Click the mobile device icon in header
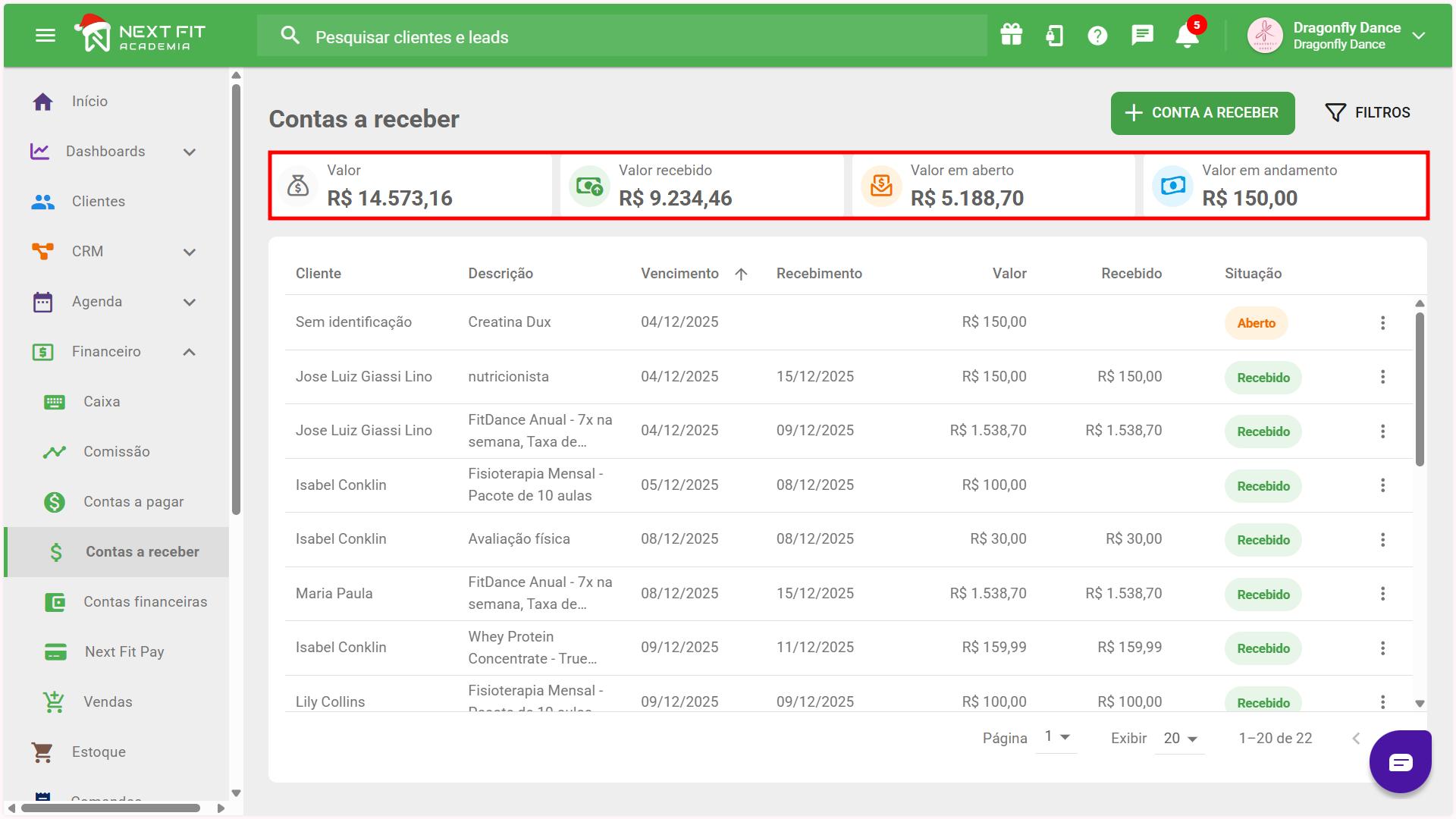The image size is (1456, 819). click(x=1054, y=36)
